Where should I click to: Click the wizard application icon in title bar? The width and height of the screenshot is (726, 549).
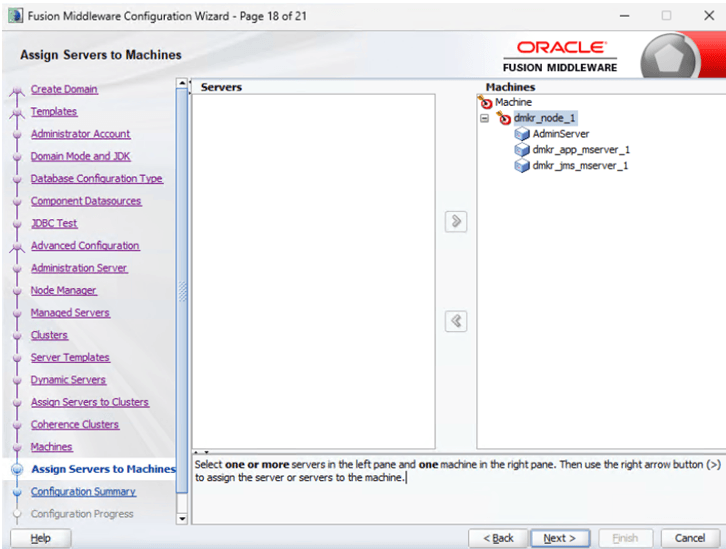[x=15, y=16]
